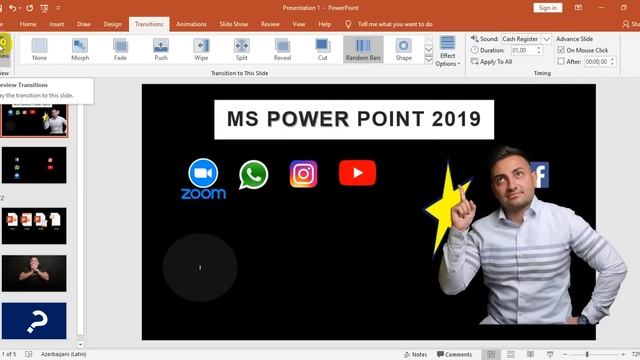Image resolution: width=640 pixels, height=360 pixels.
Task: Click the zoom slider handle
Action: 587,354
